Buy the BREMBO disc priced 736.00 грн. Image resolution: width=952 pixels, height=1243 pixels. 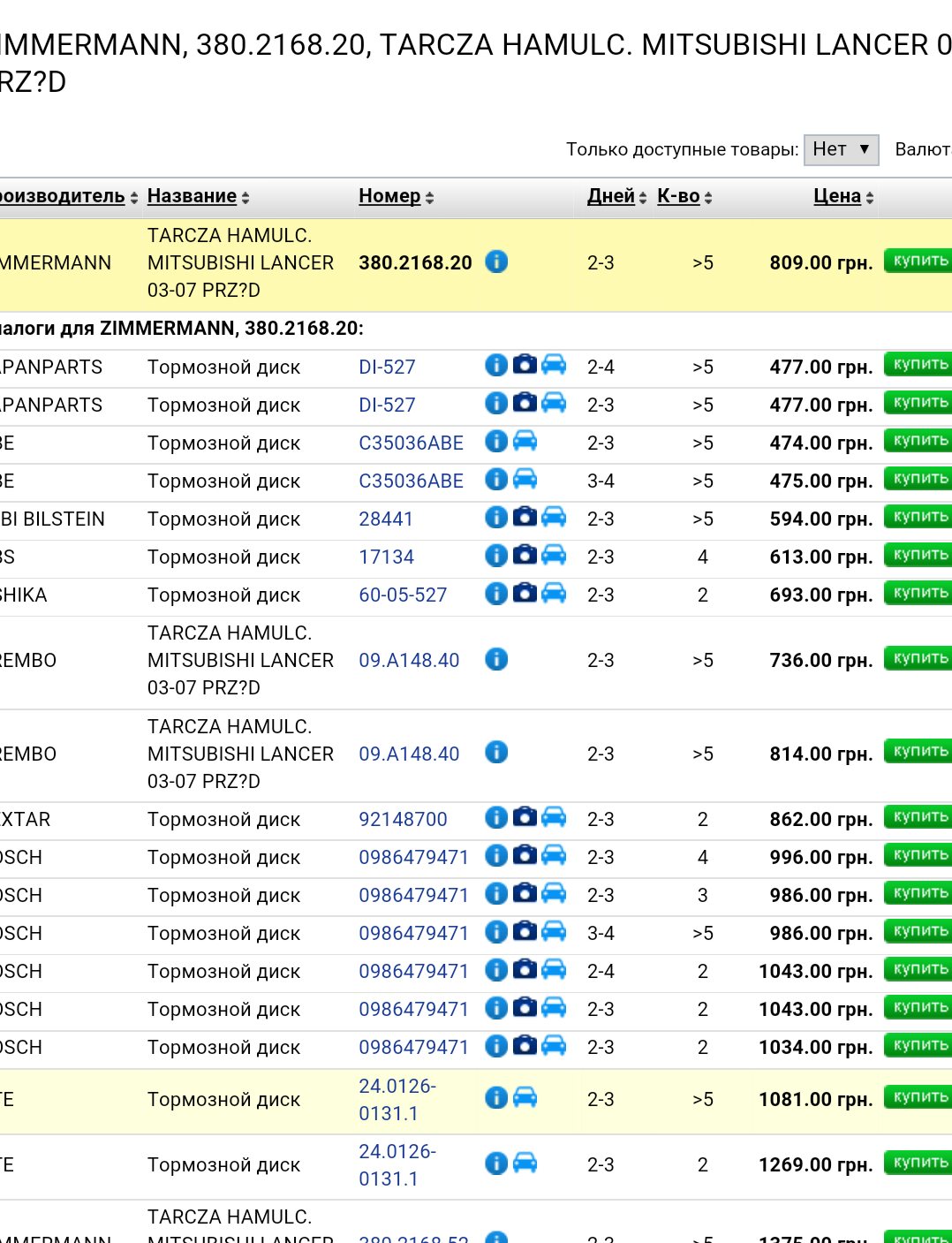click(918, 658)
